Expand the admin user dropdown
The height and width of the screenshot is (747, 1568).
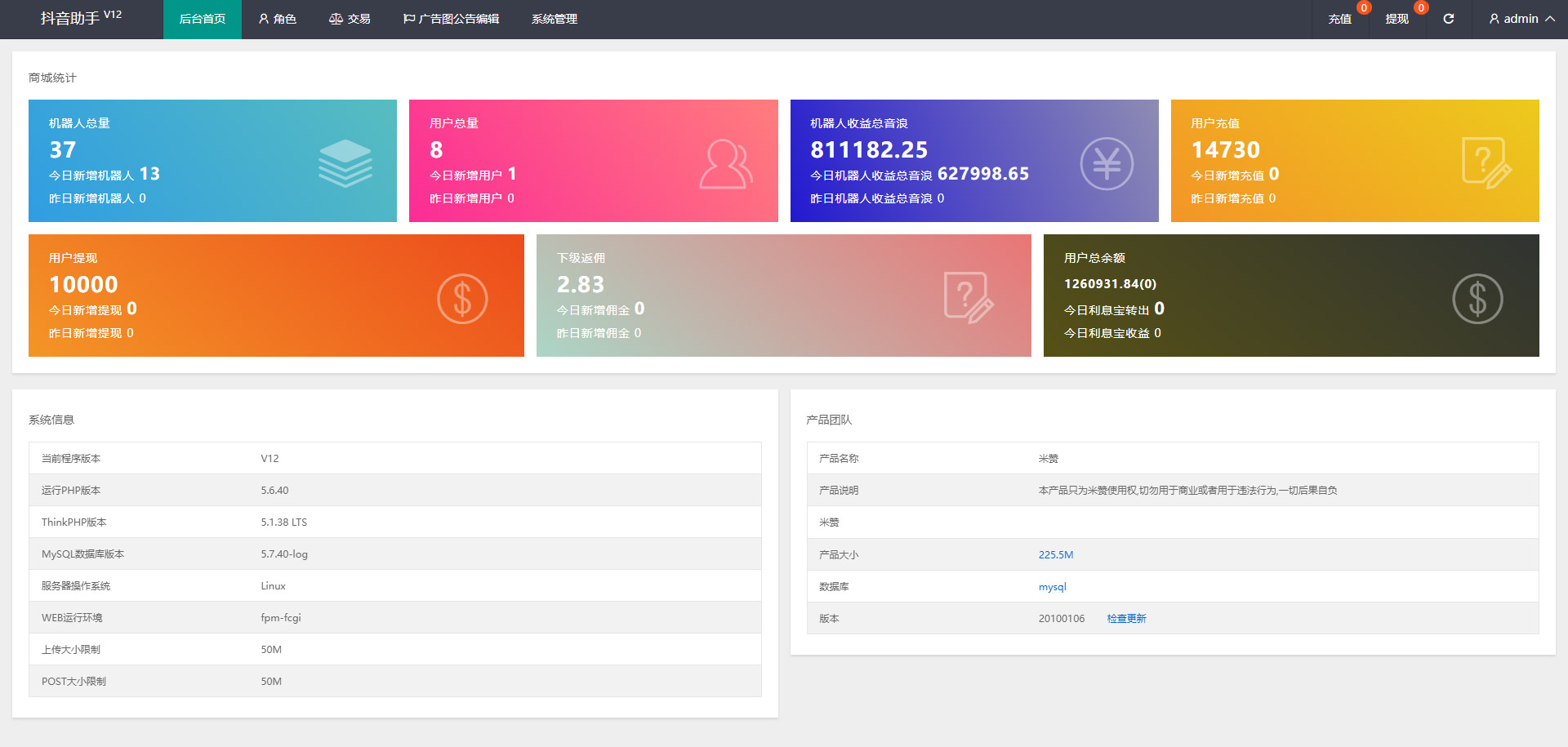(1521, 19)
